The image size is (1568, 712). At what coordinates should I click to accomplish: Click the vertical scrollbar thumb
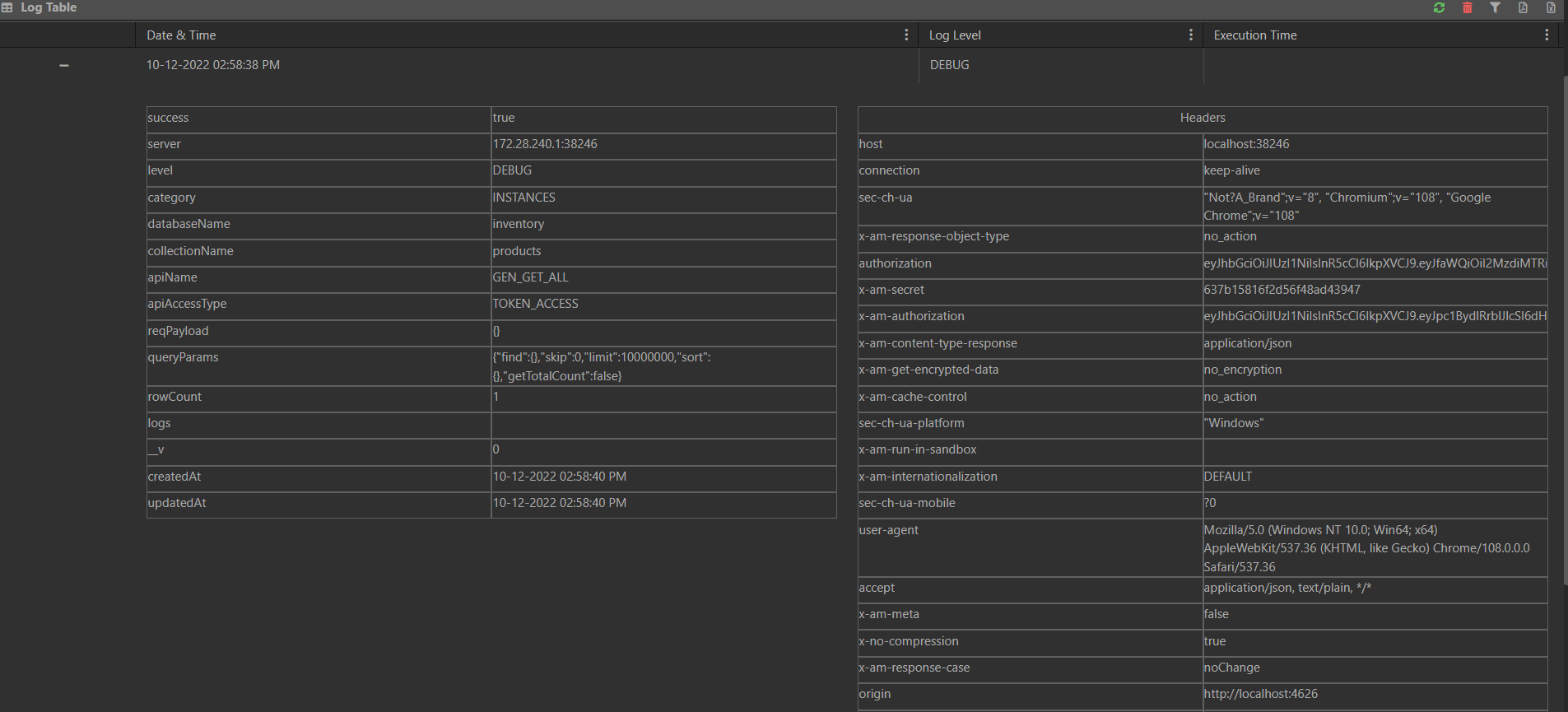pos(1565,329)
